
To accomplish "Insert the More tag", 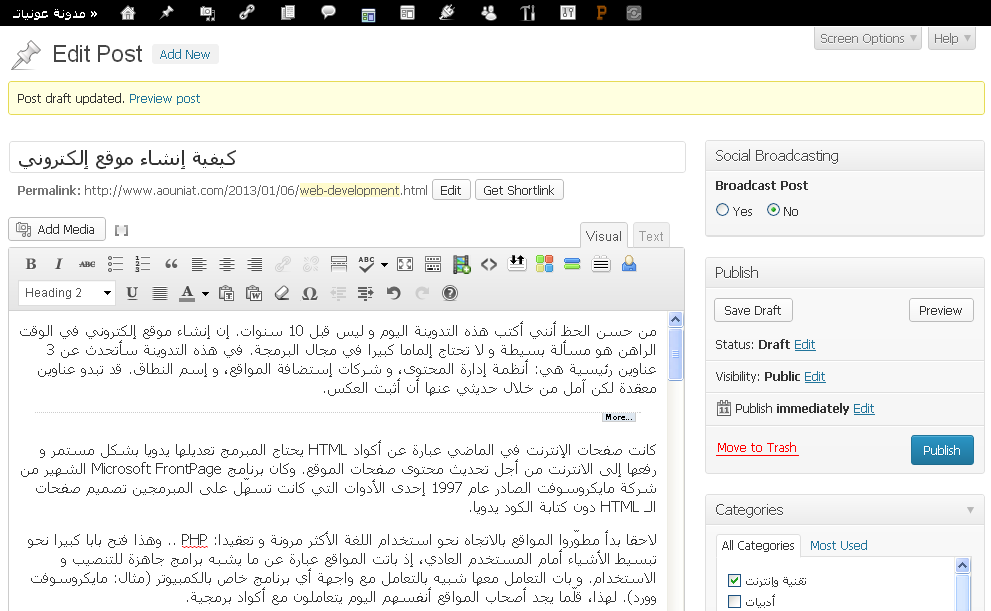I will 339,264.
